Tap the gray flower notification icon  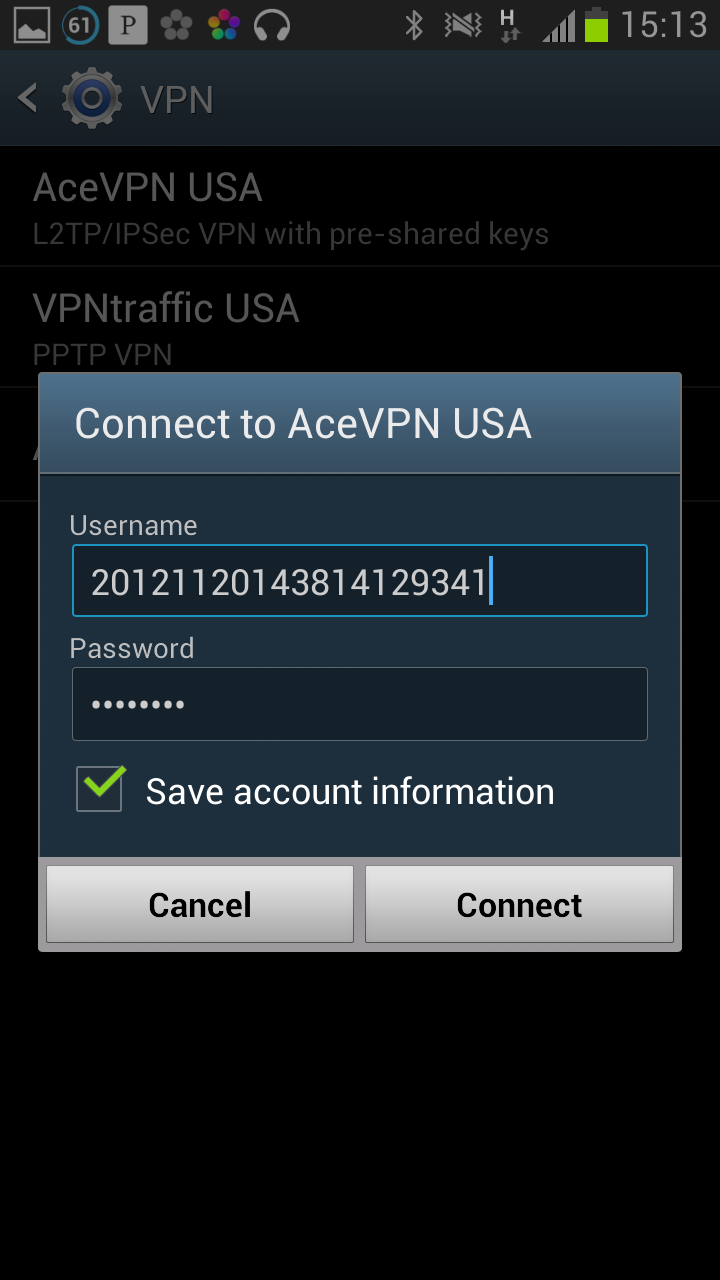[x=176, y=25]
